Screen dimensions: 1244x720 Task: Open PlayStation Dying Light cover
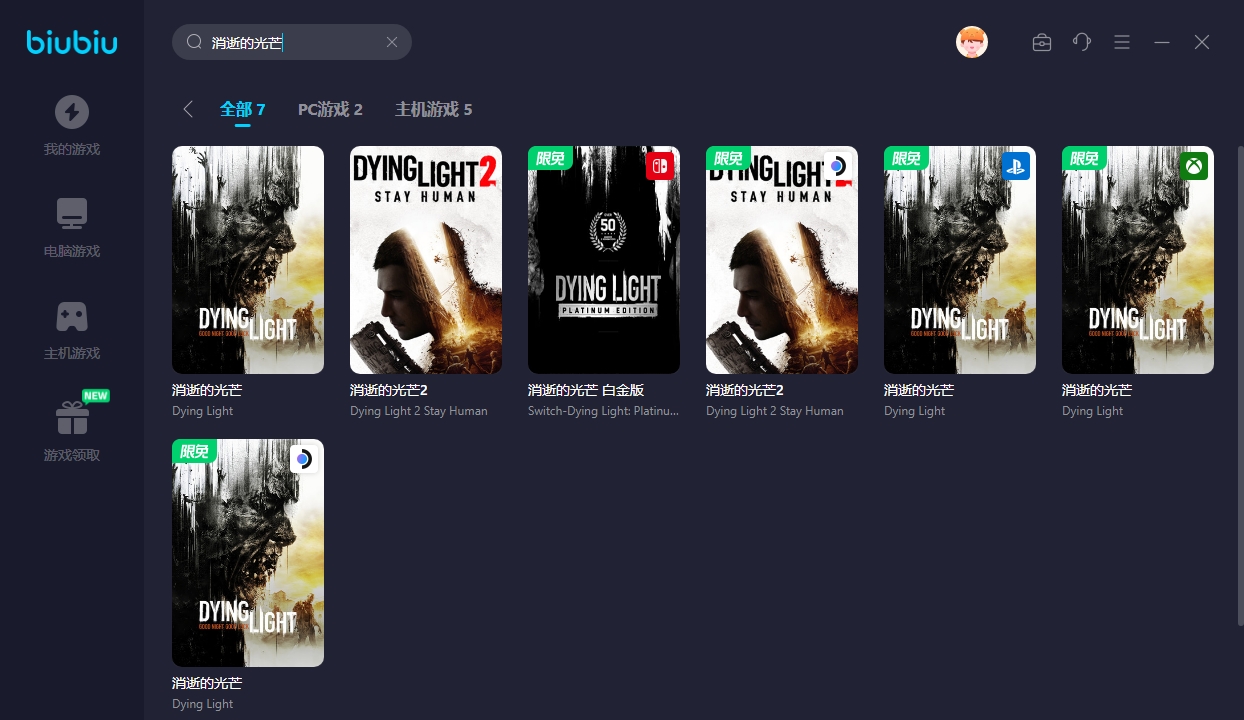959,260
